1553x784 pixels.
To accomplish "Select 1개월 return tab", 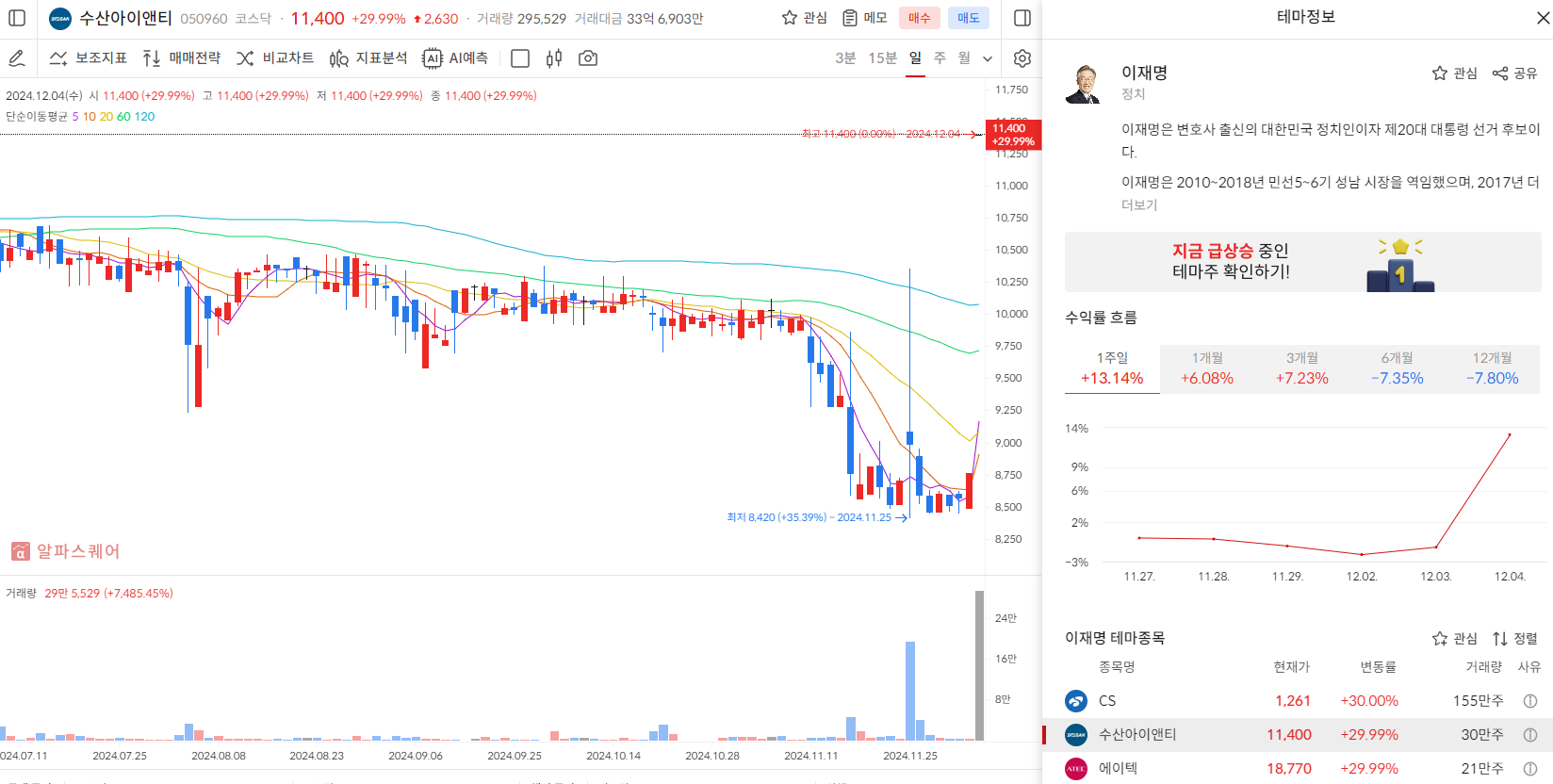I will 1207,368.
